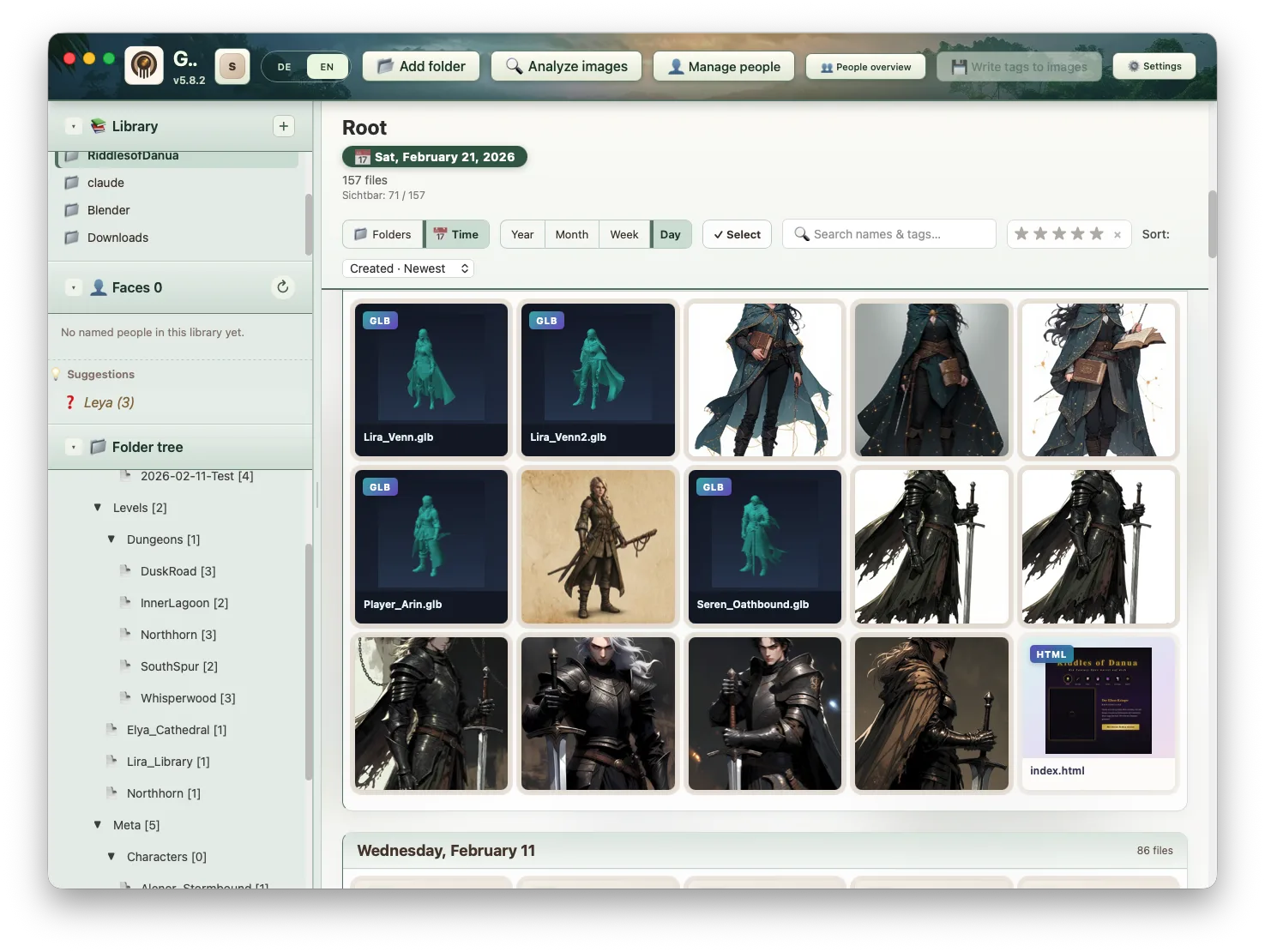Open Northhorn [1] folder
Viewport: 1265px width, 952px height.
[x=163, y=793]
